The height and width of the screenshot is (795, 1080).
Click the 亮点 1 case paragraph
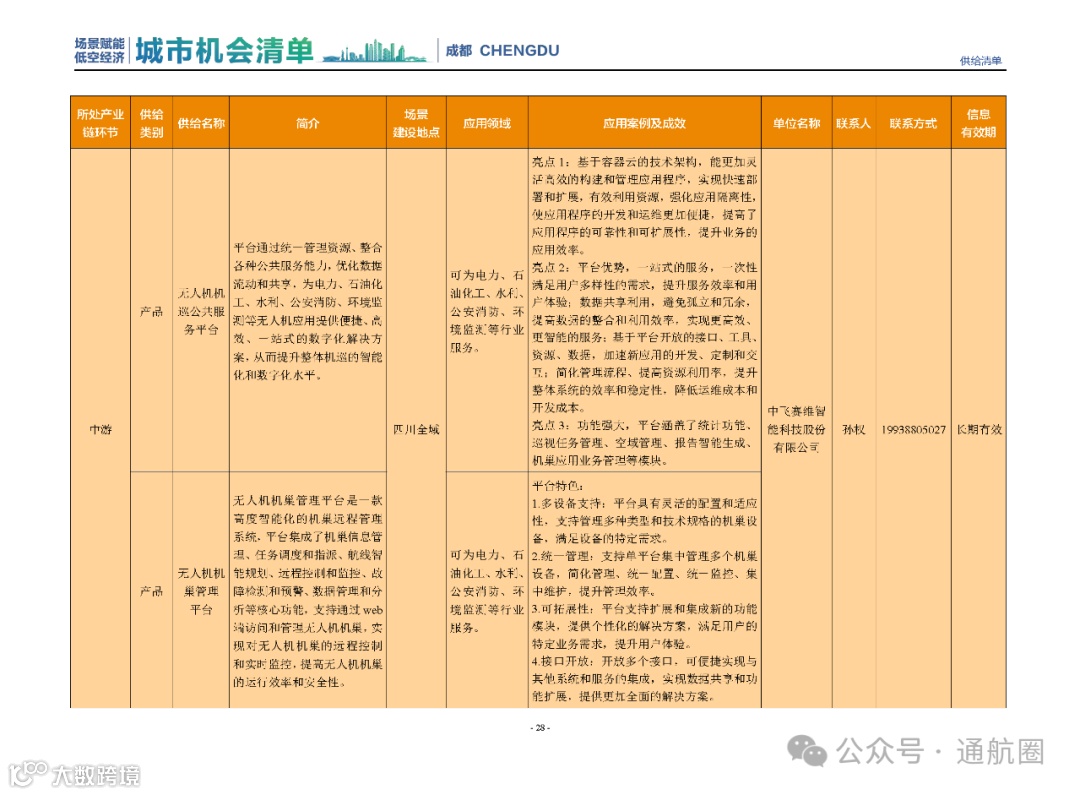pyautogui.click(x=645, y=205)
